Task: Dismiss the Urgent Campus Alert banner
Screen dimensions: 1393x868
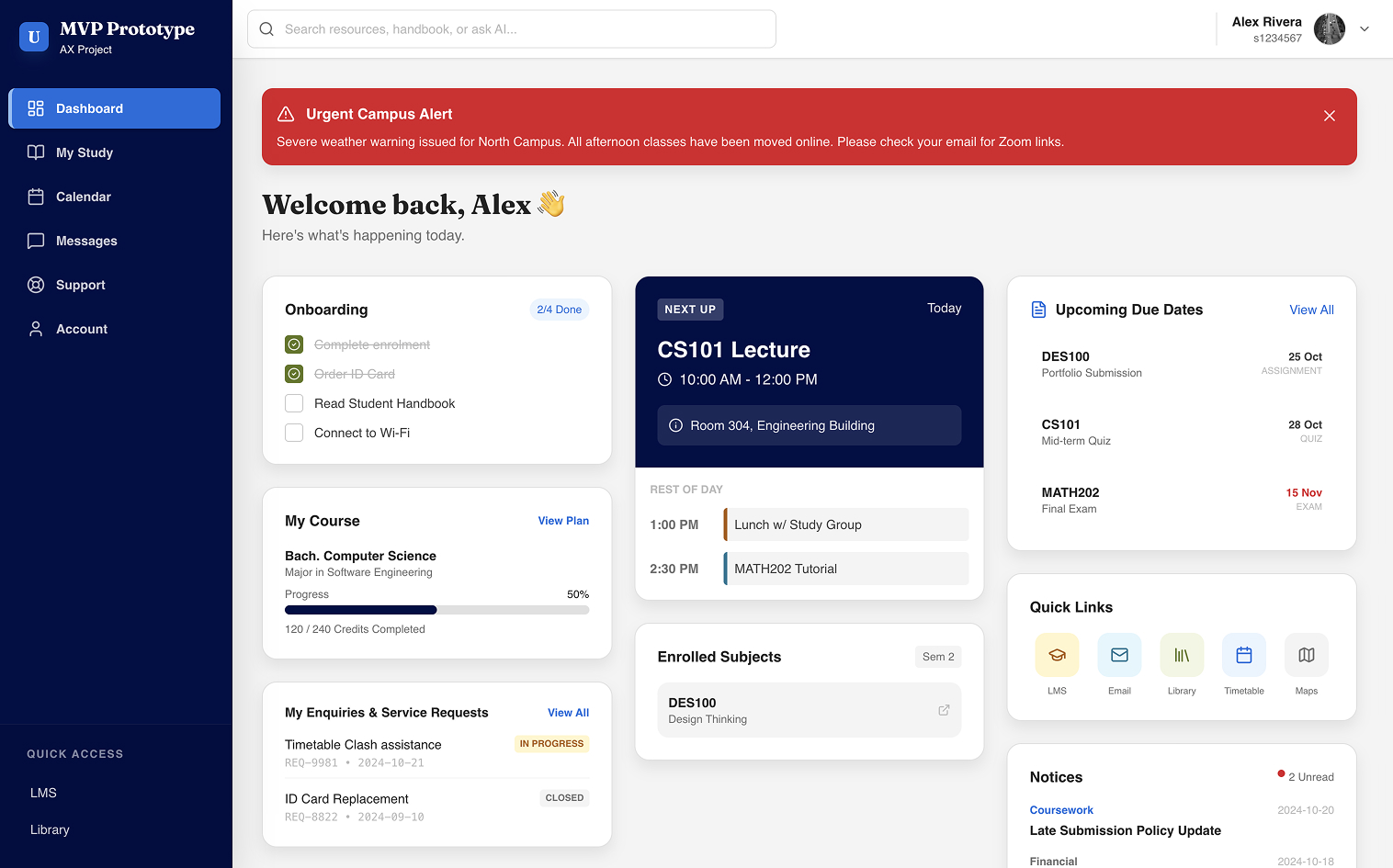Action: click(1330, 116)
